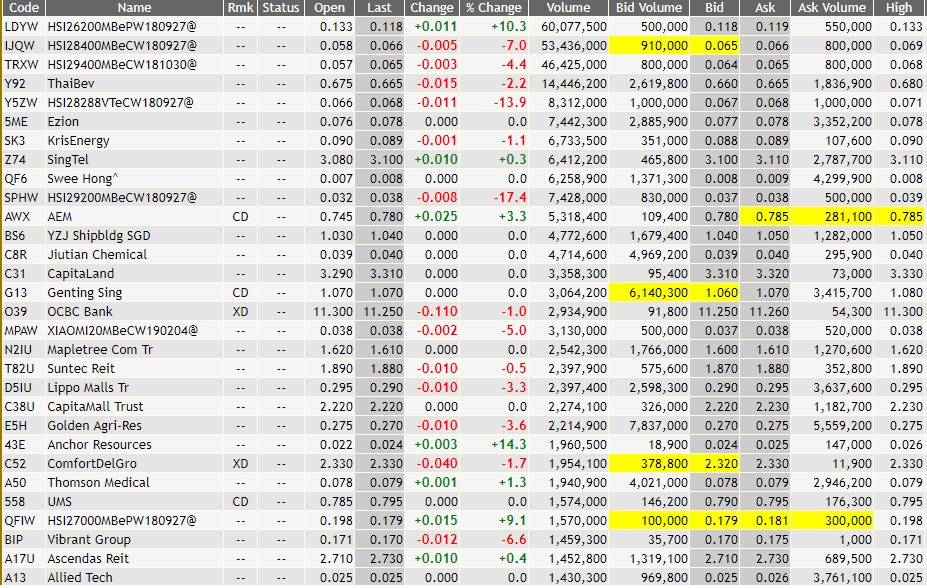Click highlighted bid volume 910,000
This screenshot has width=927, height=588.
(x=665, y=46)
